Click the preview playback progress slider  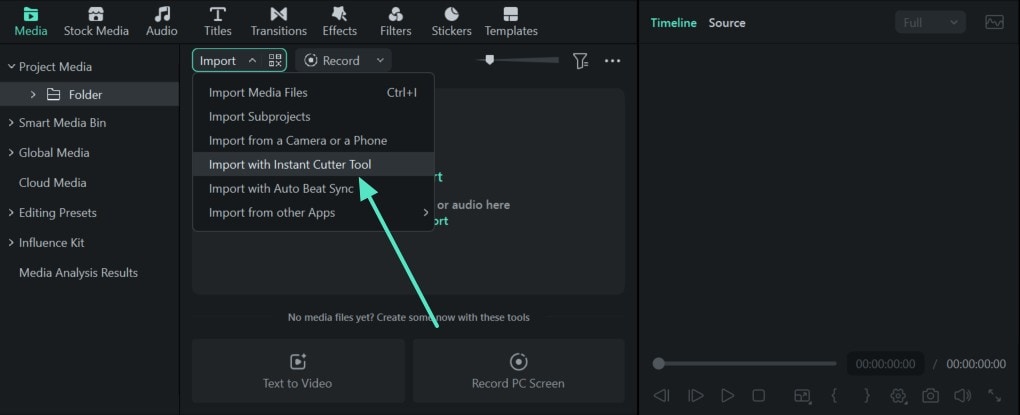click(745, 364)
